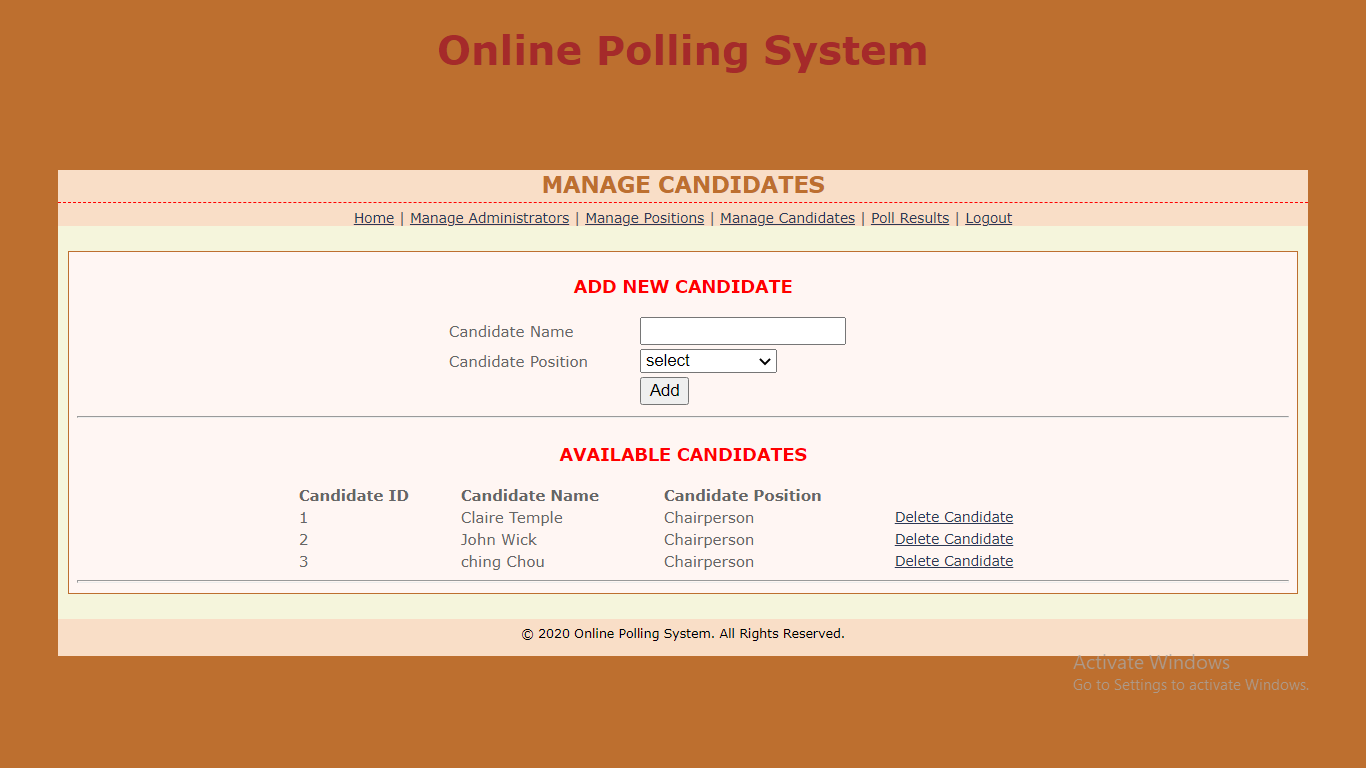Click the dropdown arrow on position select

tap(765, 361)
